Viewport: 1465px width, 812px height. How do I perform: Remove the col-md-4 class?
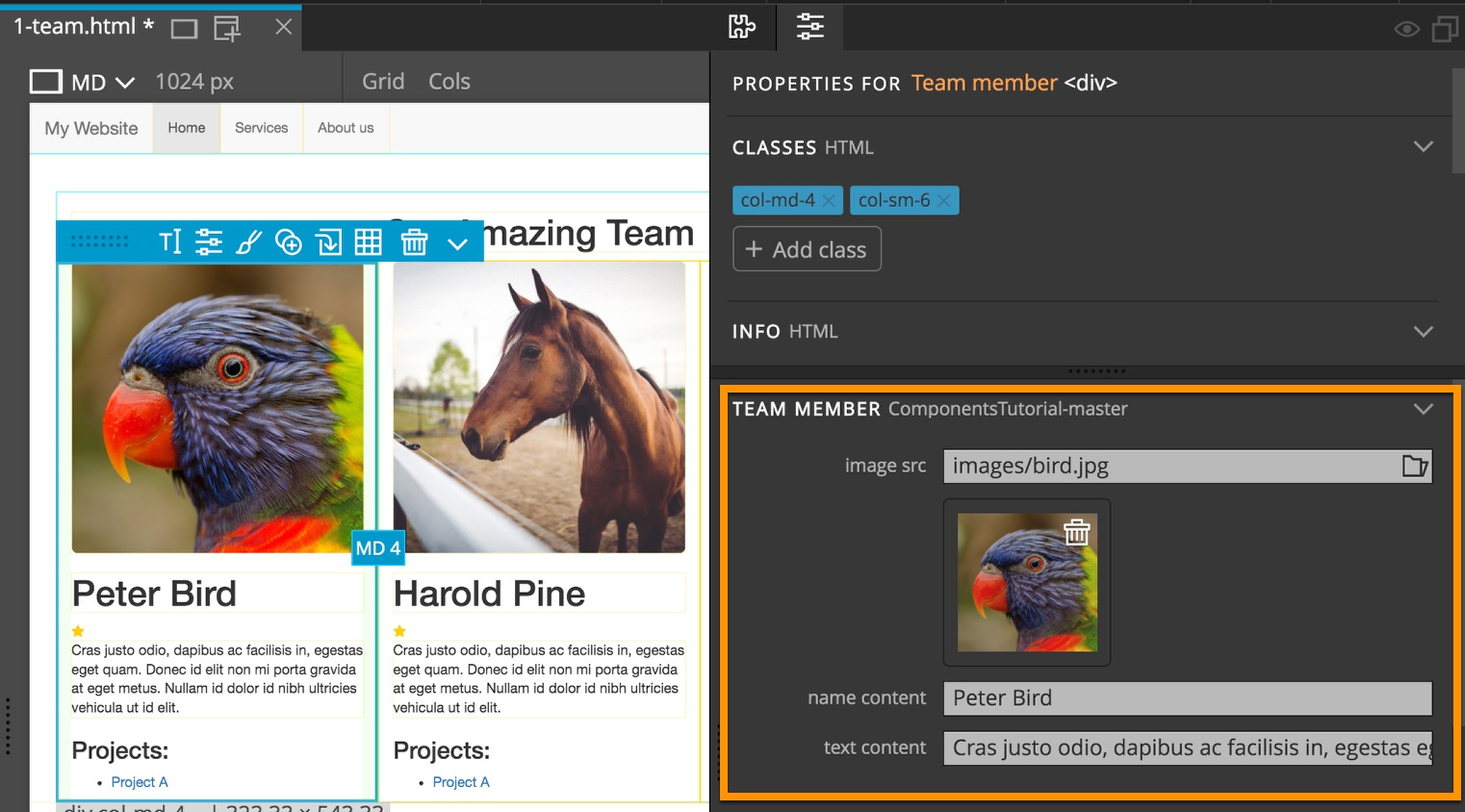[828, 200]
